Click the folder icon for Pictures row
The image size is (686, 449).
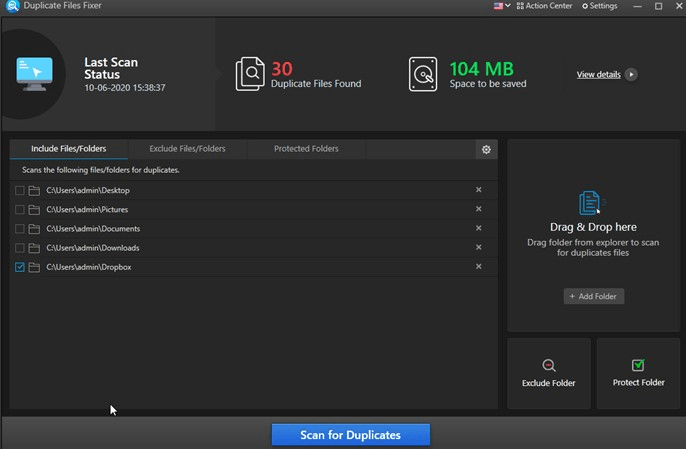(x=34, y=210)
